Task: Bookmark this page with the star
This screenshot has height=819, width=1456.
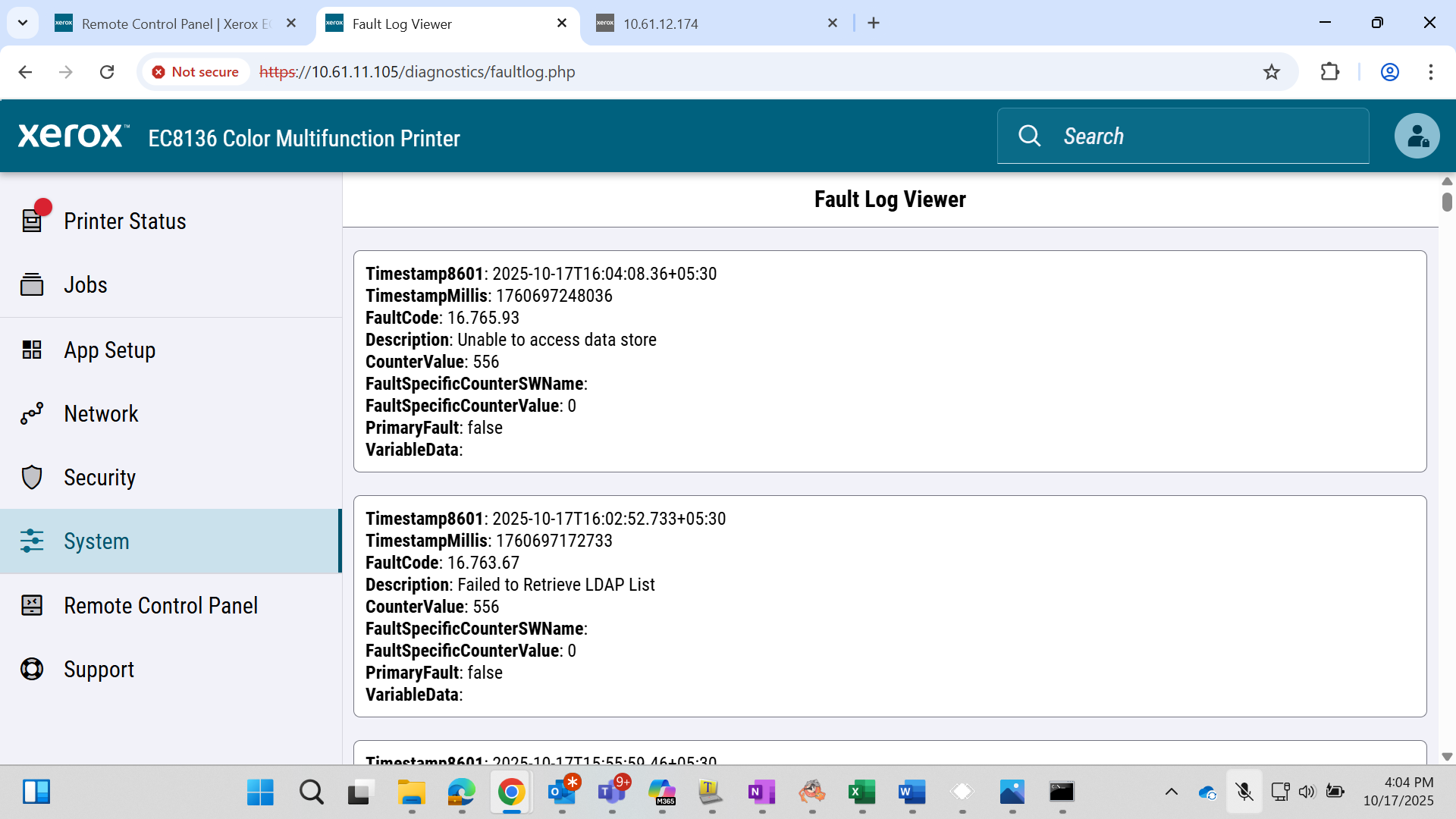Action: [1272, 72]
